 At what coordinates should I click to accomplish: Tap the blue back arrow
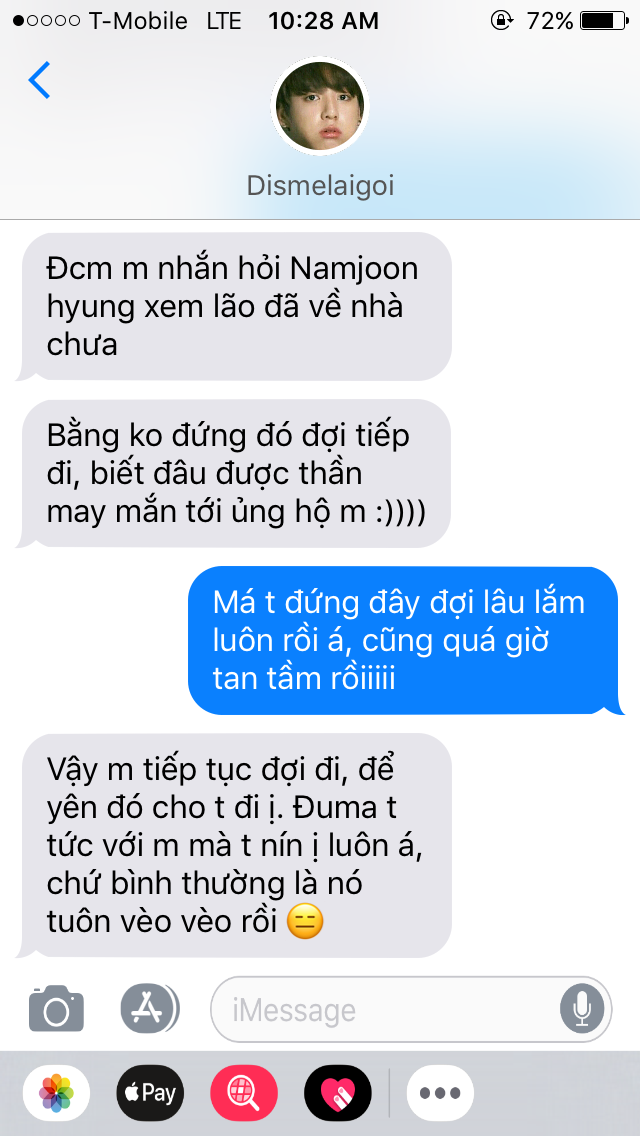[39, 80]
